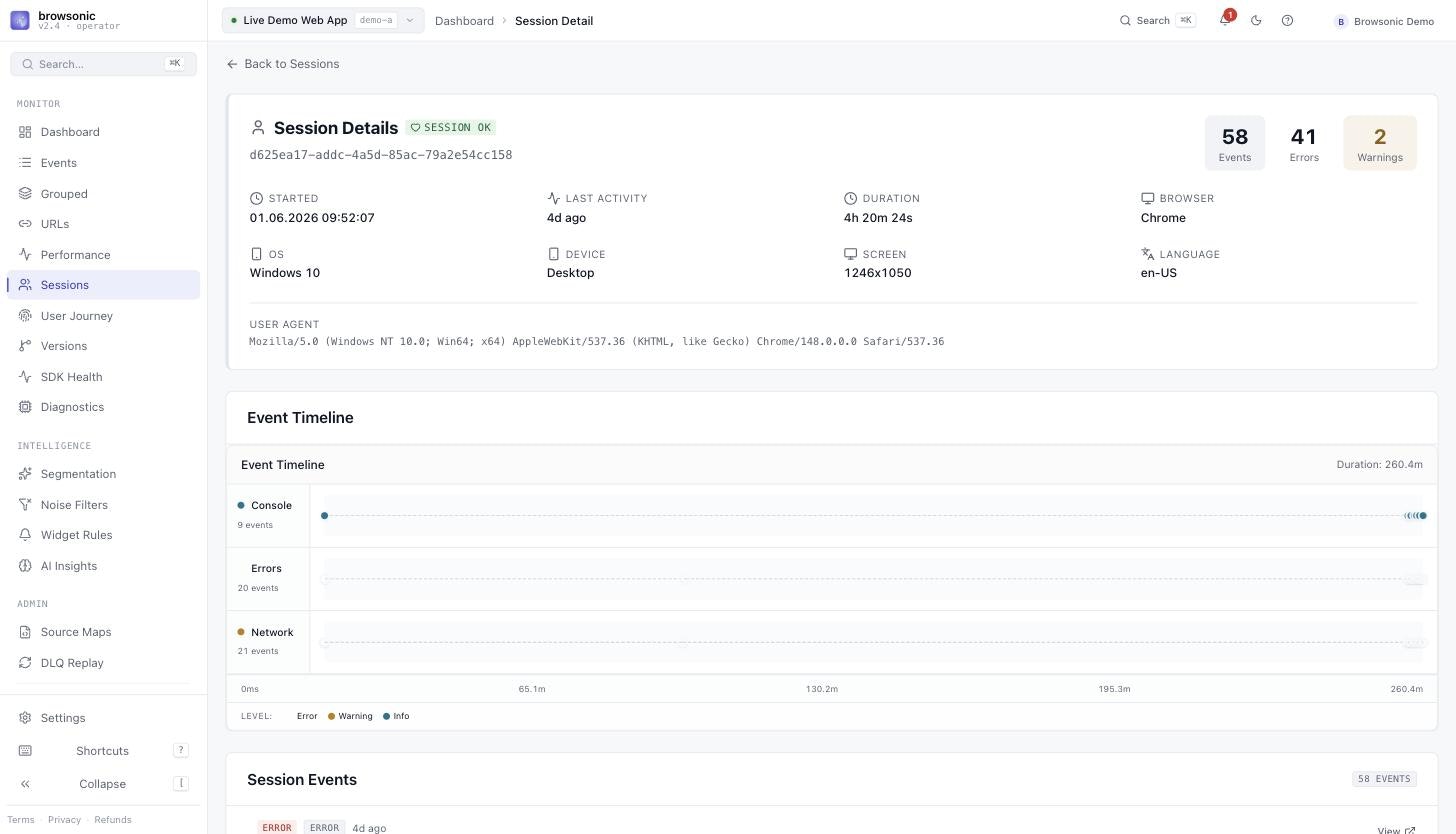Select the Network timeline row label

pos(267,642)
